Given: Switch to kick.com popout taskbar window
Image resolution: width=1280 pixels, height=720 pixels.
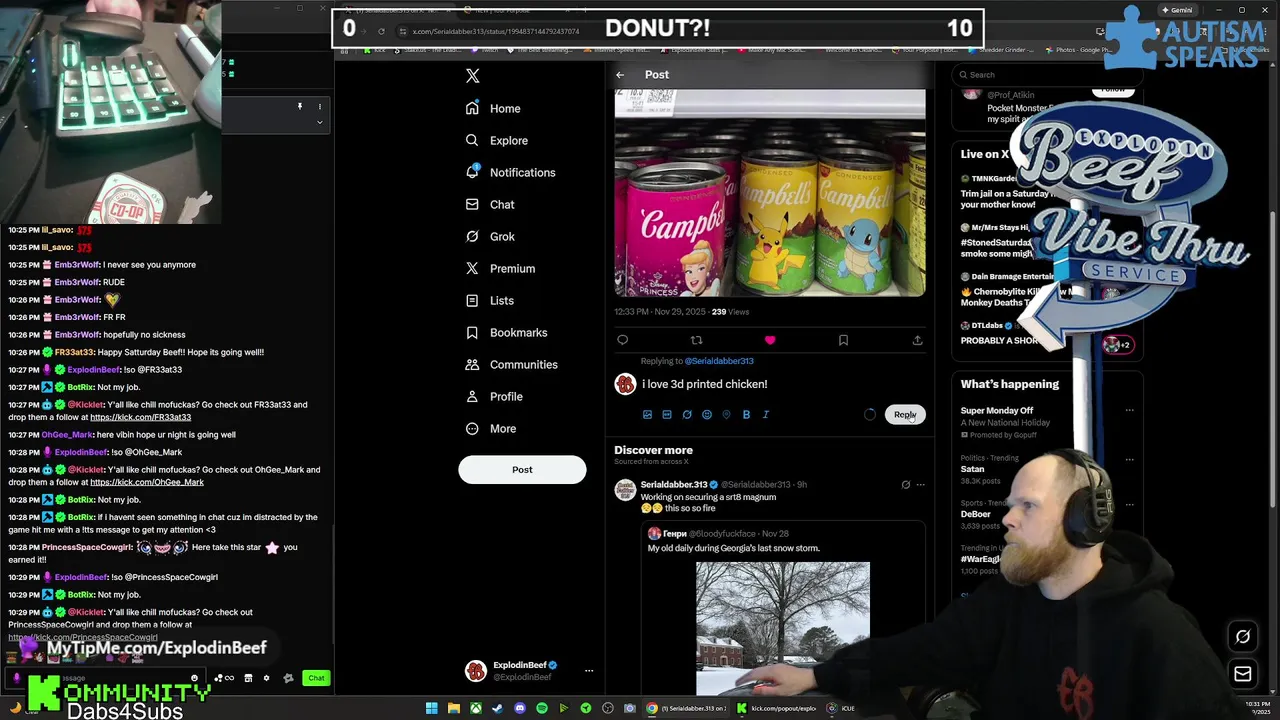Looking at the screenshot, I should tap(777, 708).
